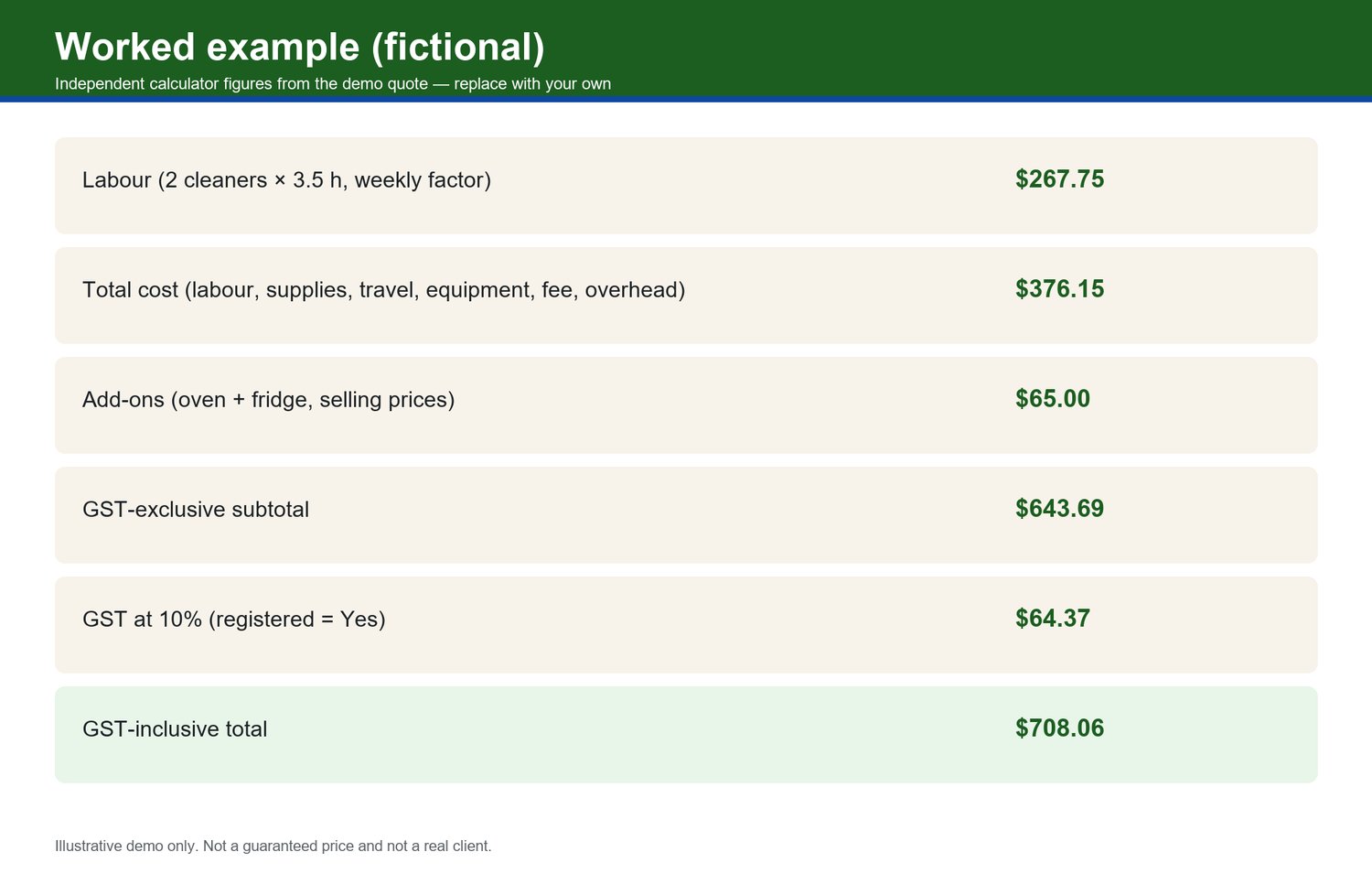The width and height of the screenshot is (1372, 895).
Task: Select the $65.00 add-ons amount
Action: (1053, 399)
